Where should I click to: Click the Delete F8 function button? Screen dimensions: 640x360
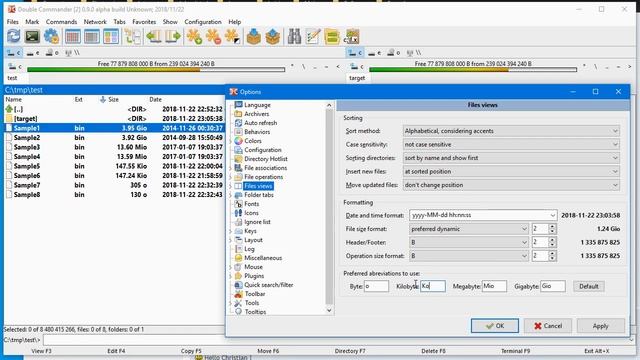tap(433, 351)
